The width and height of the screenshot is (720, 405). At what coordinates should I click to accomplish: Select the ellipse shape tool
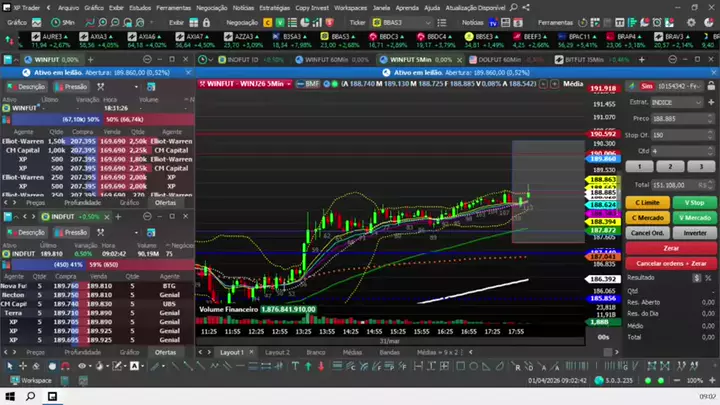coord(473,366)
